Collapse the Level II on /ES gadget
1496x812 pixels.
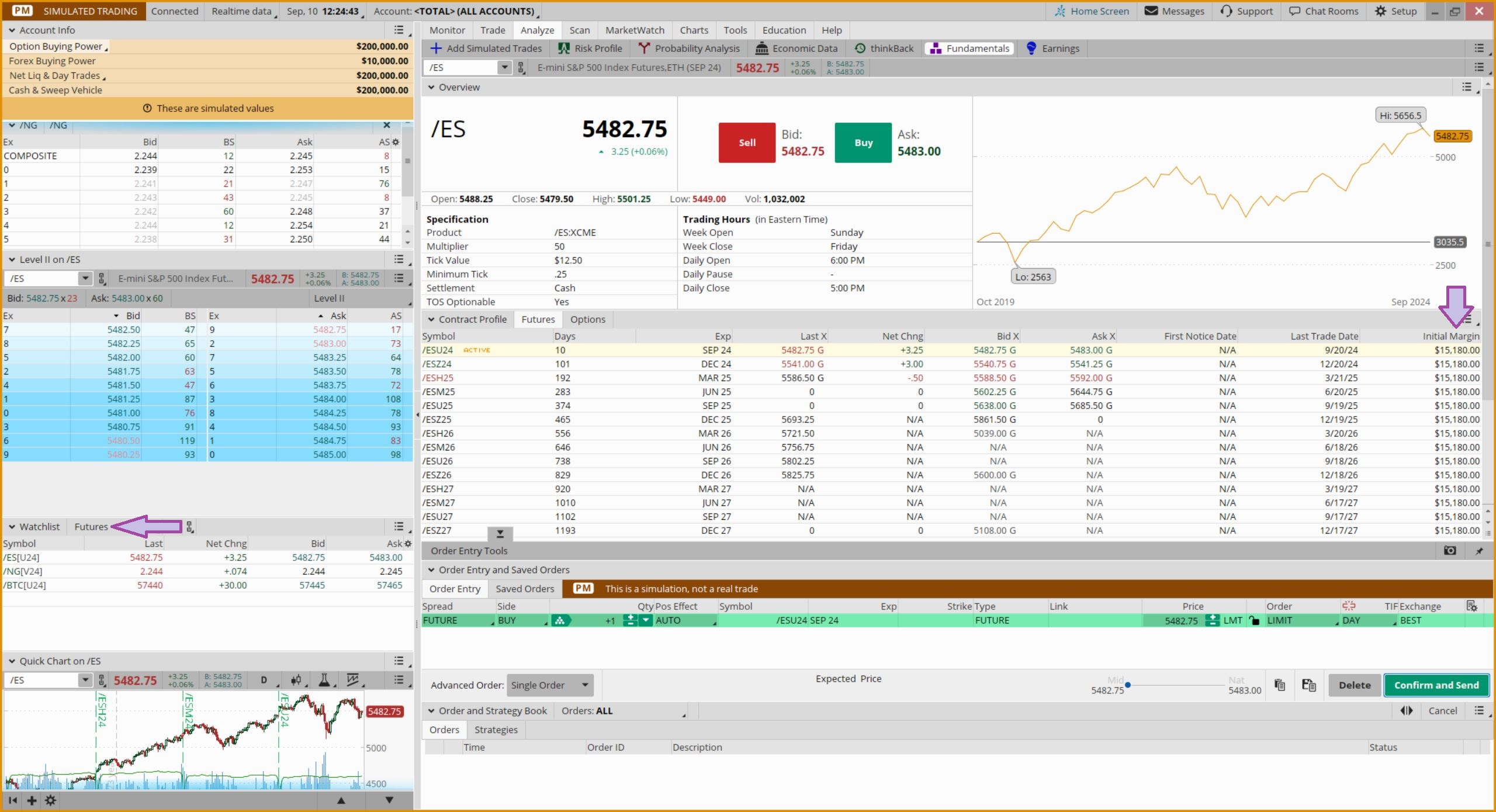click(x=12, y=259)
